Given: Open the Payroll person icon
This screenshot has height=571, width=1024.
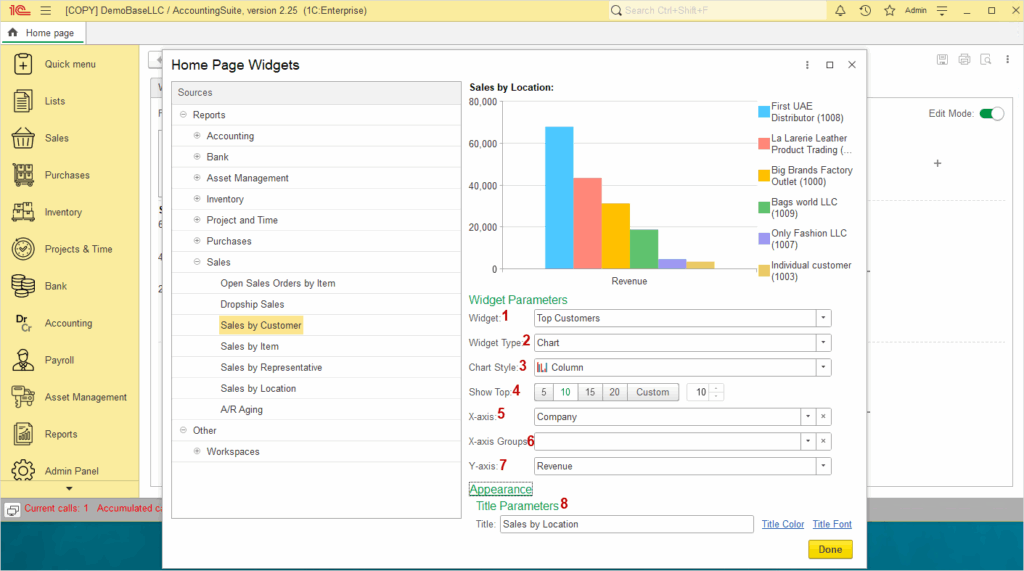Looking at the screenshot, I should 23,360.
